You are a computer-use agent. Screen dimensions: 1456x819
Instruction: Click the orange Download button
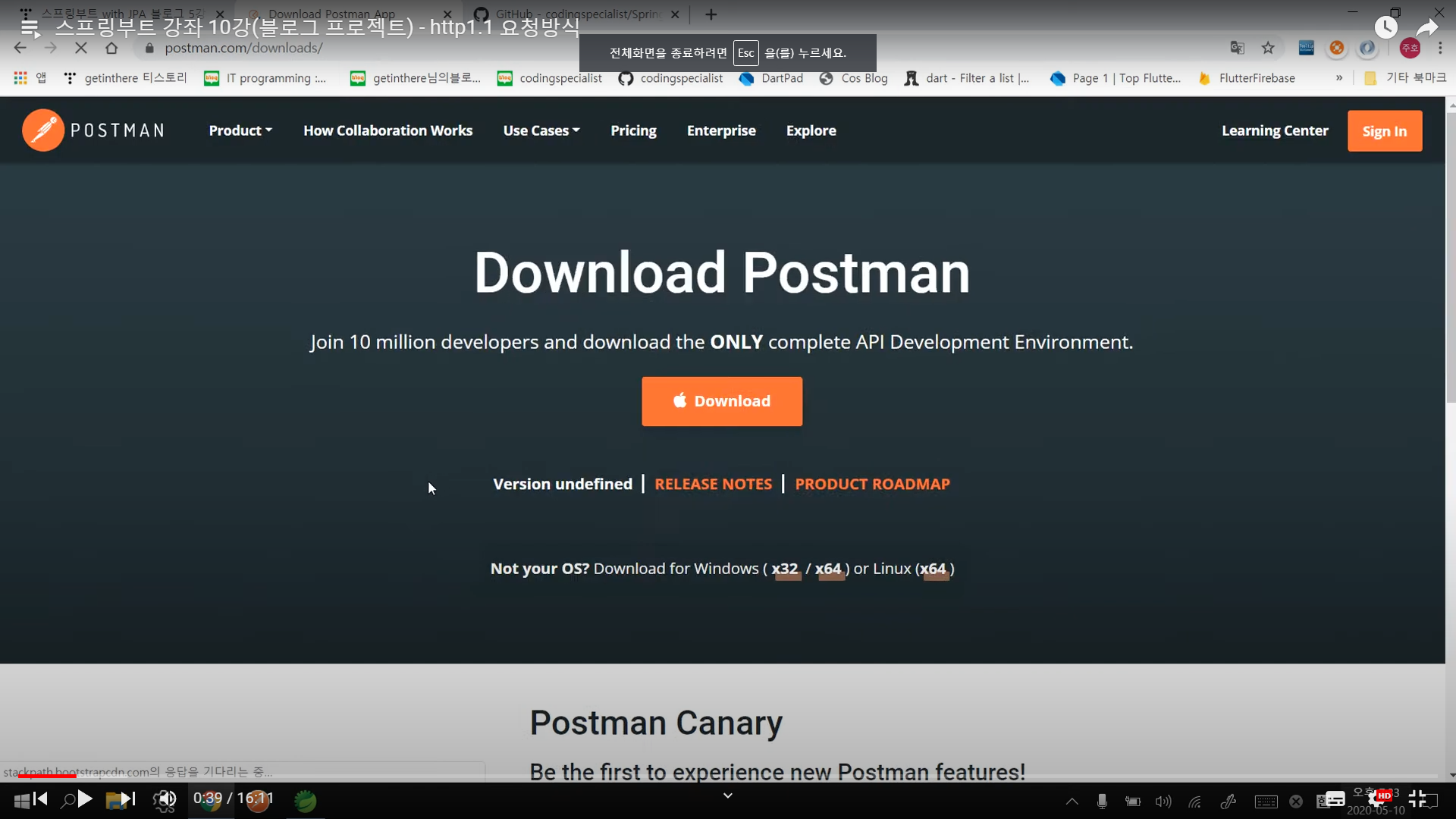721,401
